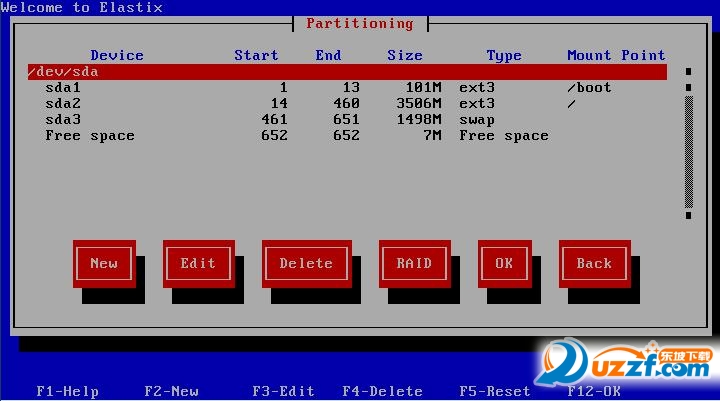The image size is (720, 401).
Task: Click the 461 start value of sda3
Action: tap(274, 119)
